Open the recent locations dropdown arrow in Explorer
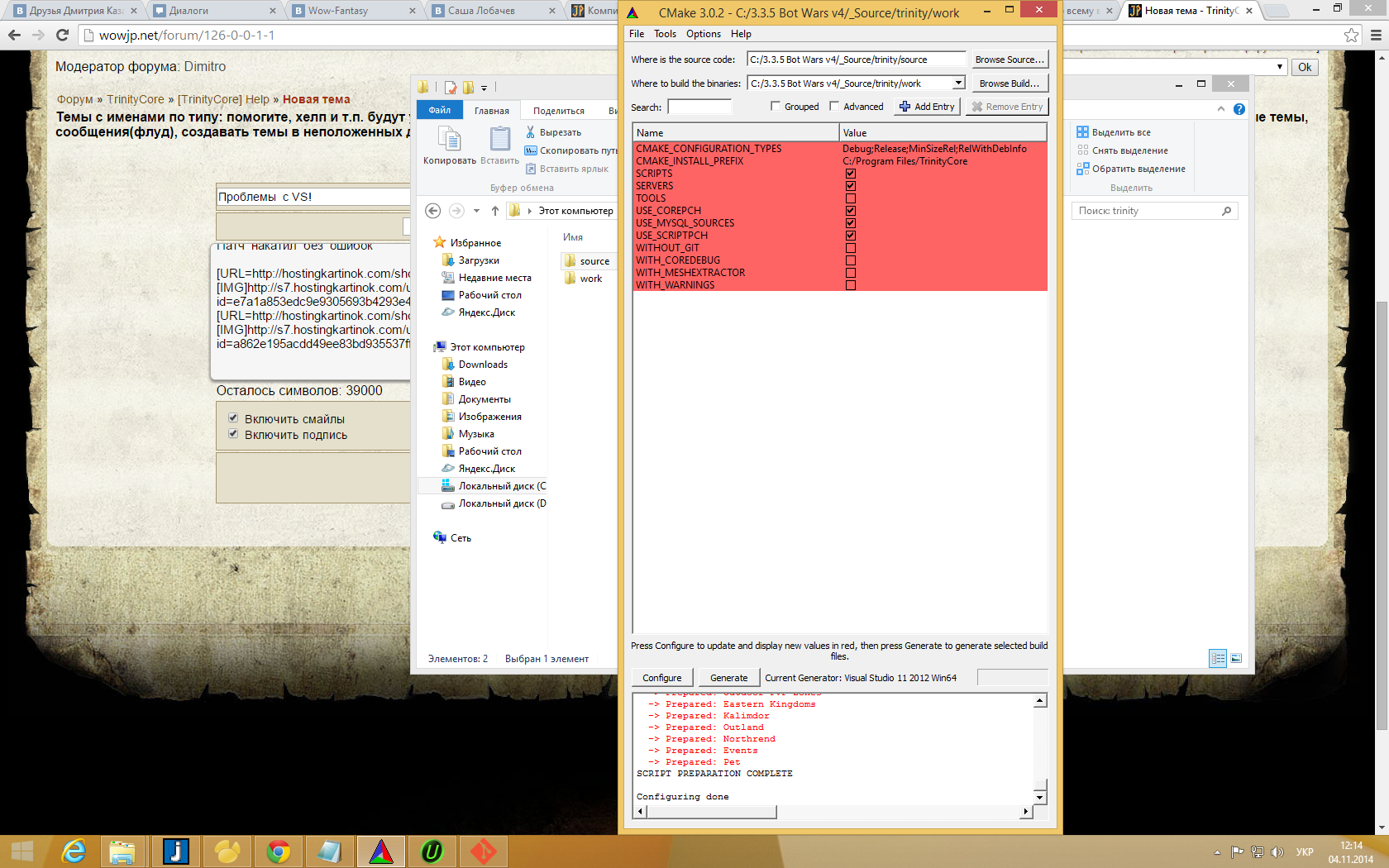This screenshot has width=1389, height=868. [x=476, y=211]
